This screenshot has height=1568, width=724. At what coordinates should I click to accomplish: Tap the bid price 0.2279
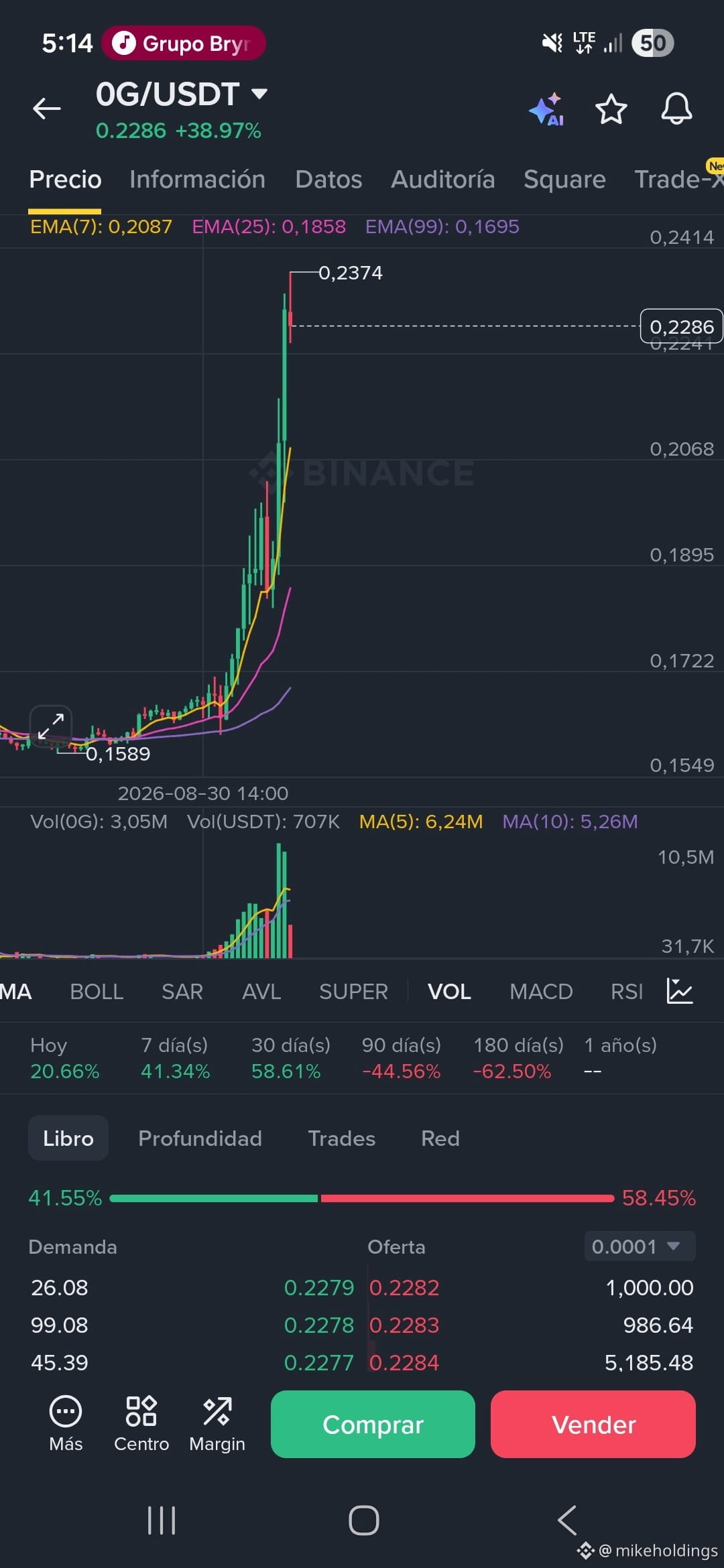[x=319, y=1287]
